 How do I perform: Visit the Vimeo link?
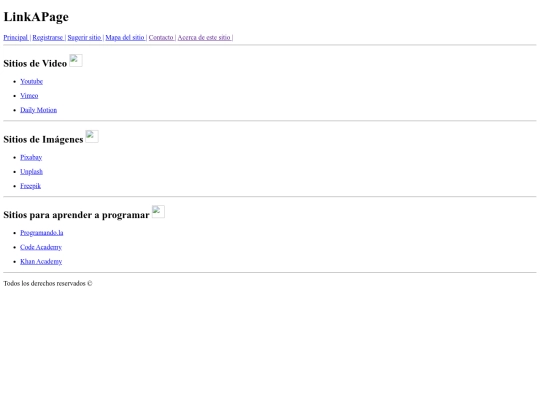point(29,96)
